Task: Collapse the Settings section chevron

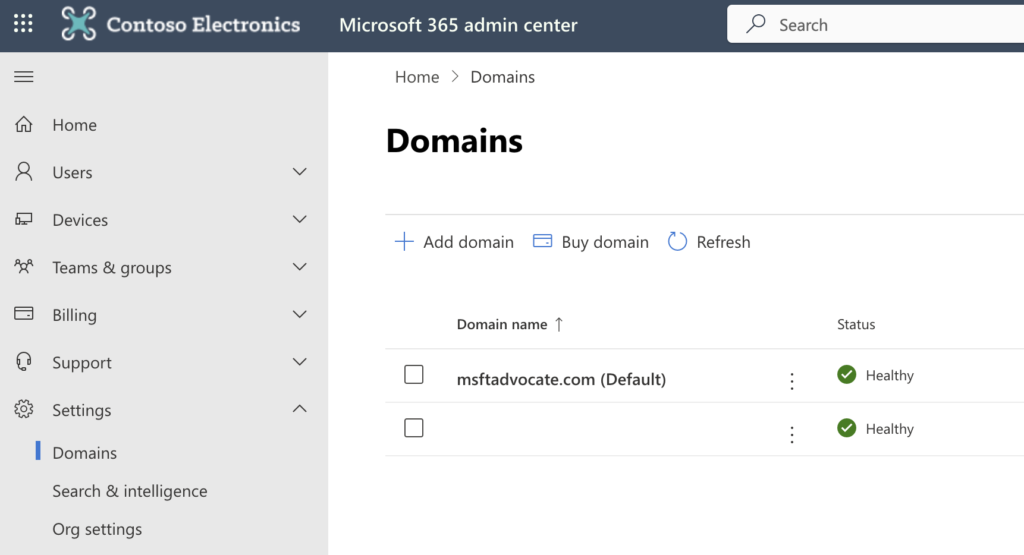Action: click(x=299, y=409)
